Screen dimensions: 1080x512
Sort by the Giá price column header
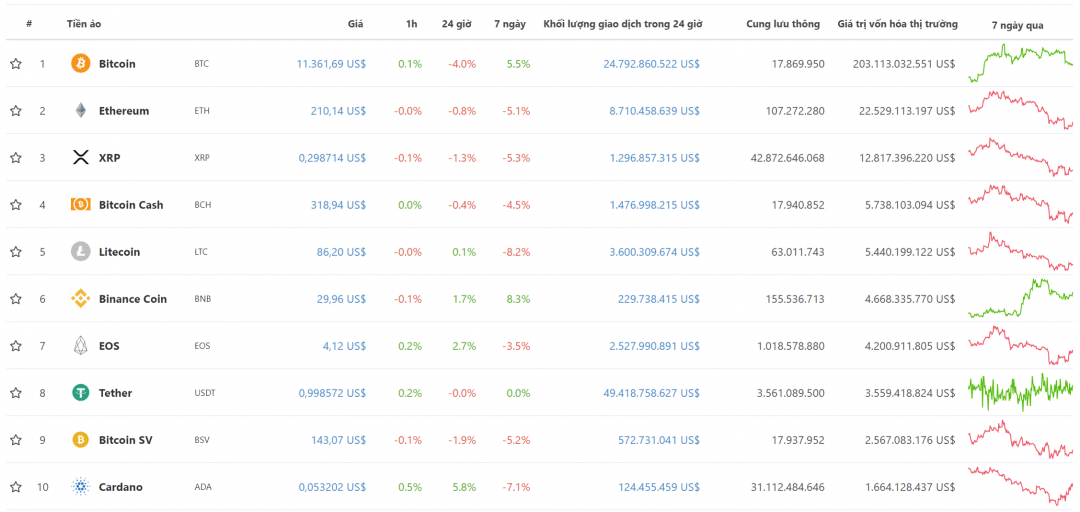tap(355, 23)
